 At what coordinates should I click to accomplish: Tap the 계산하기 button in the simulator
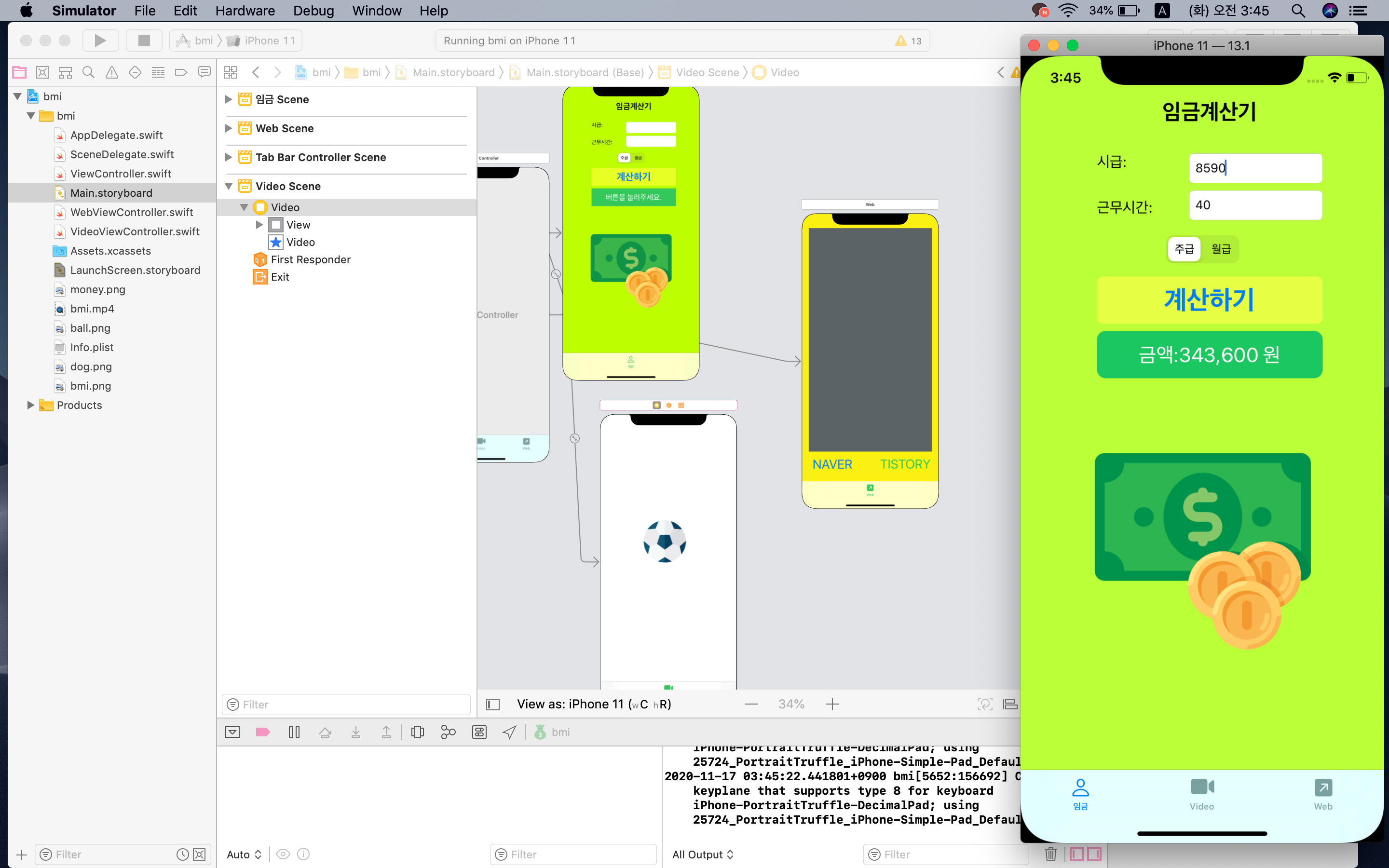pos(1210,299)
